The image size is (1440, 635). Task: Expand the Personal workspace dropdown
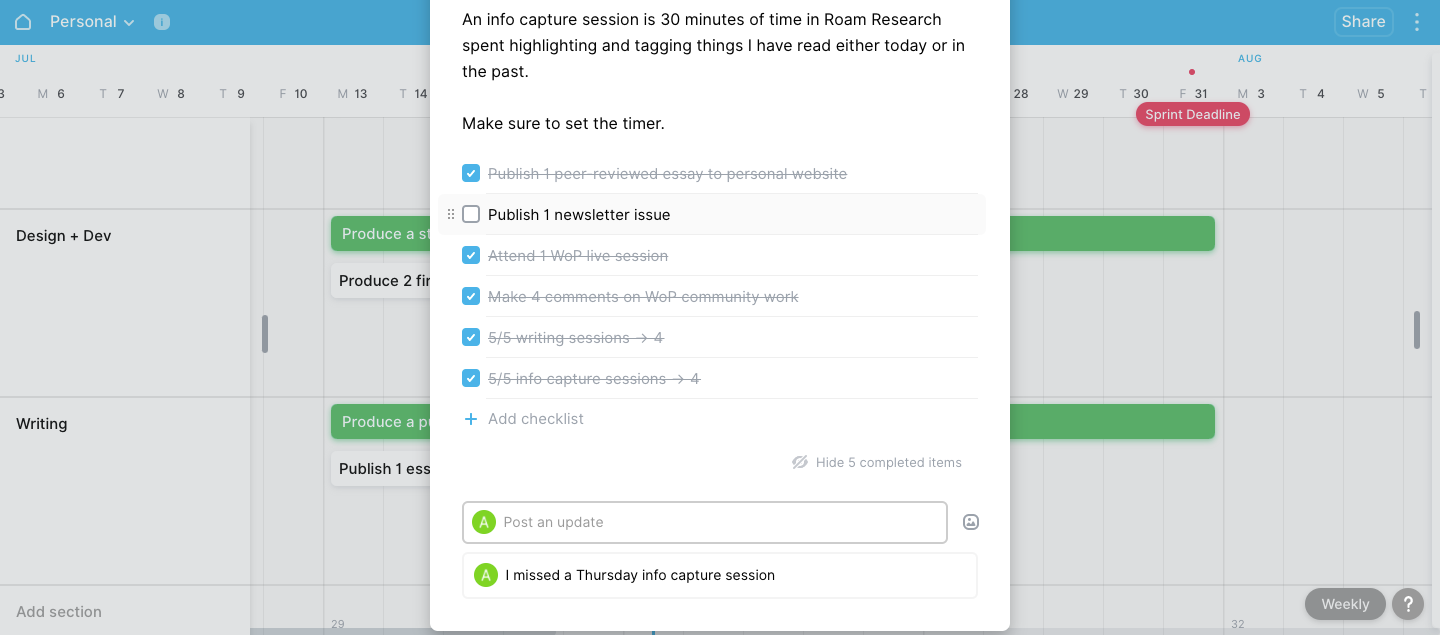click(91, 22)
